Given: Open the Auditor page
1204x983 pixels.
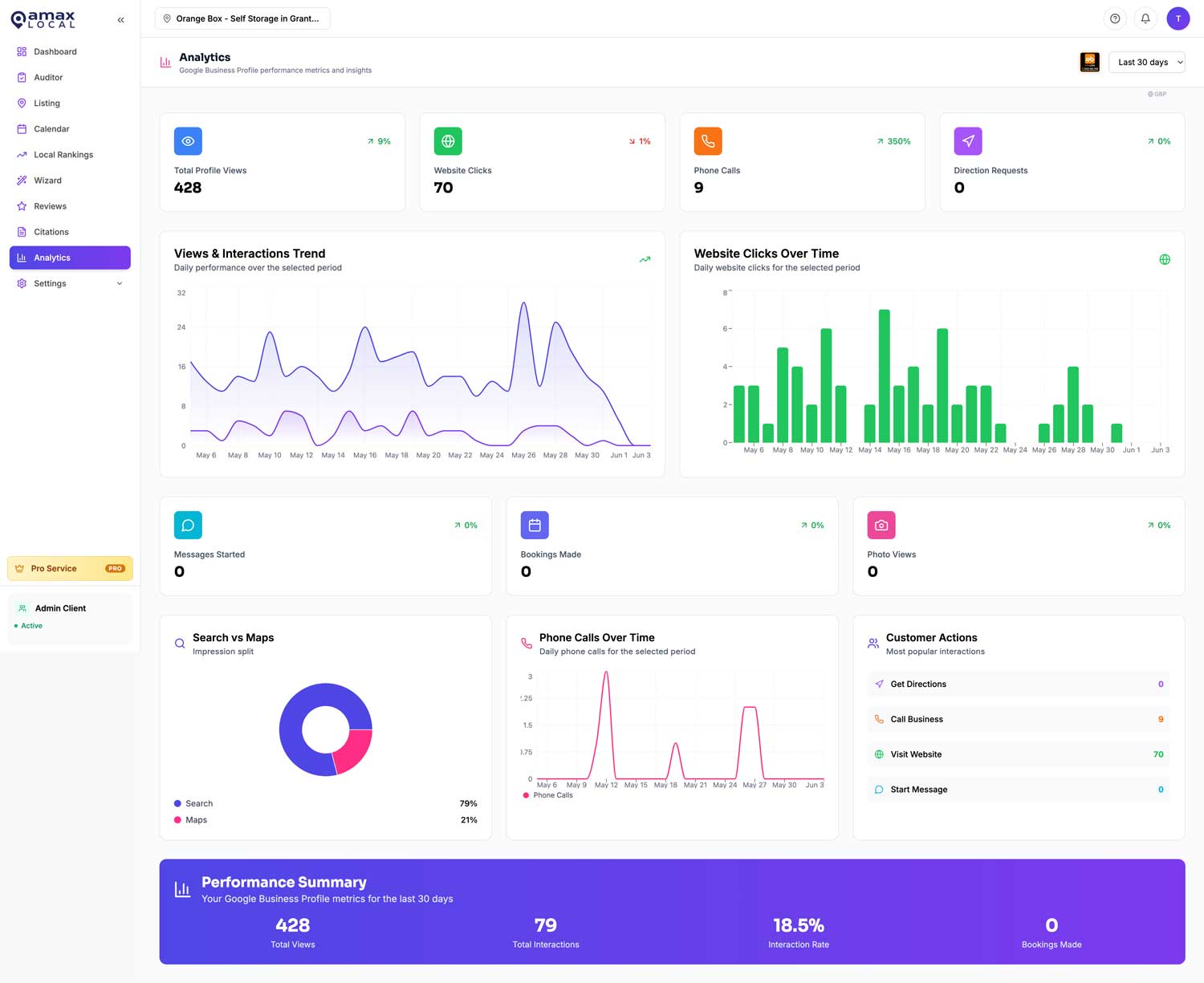Looking at the screenshot, I should click(x=70, y=77).
